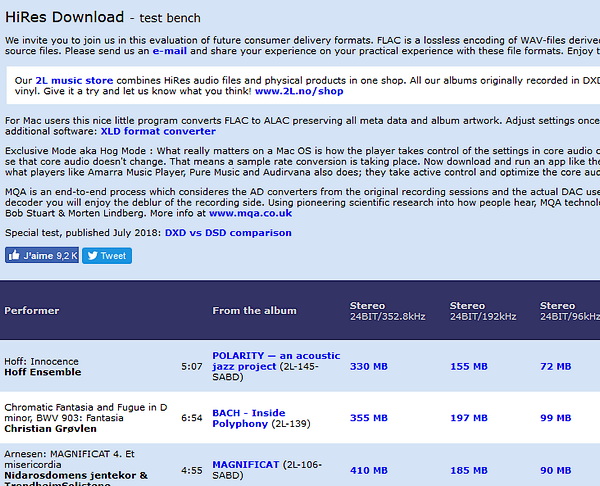
Task: Download Hoff Innocence 72 MB file
Action: (556, 366)
